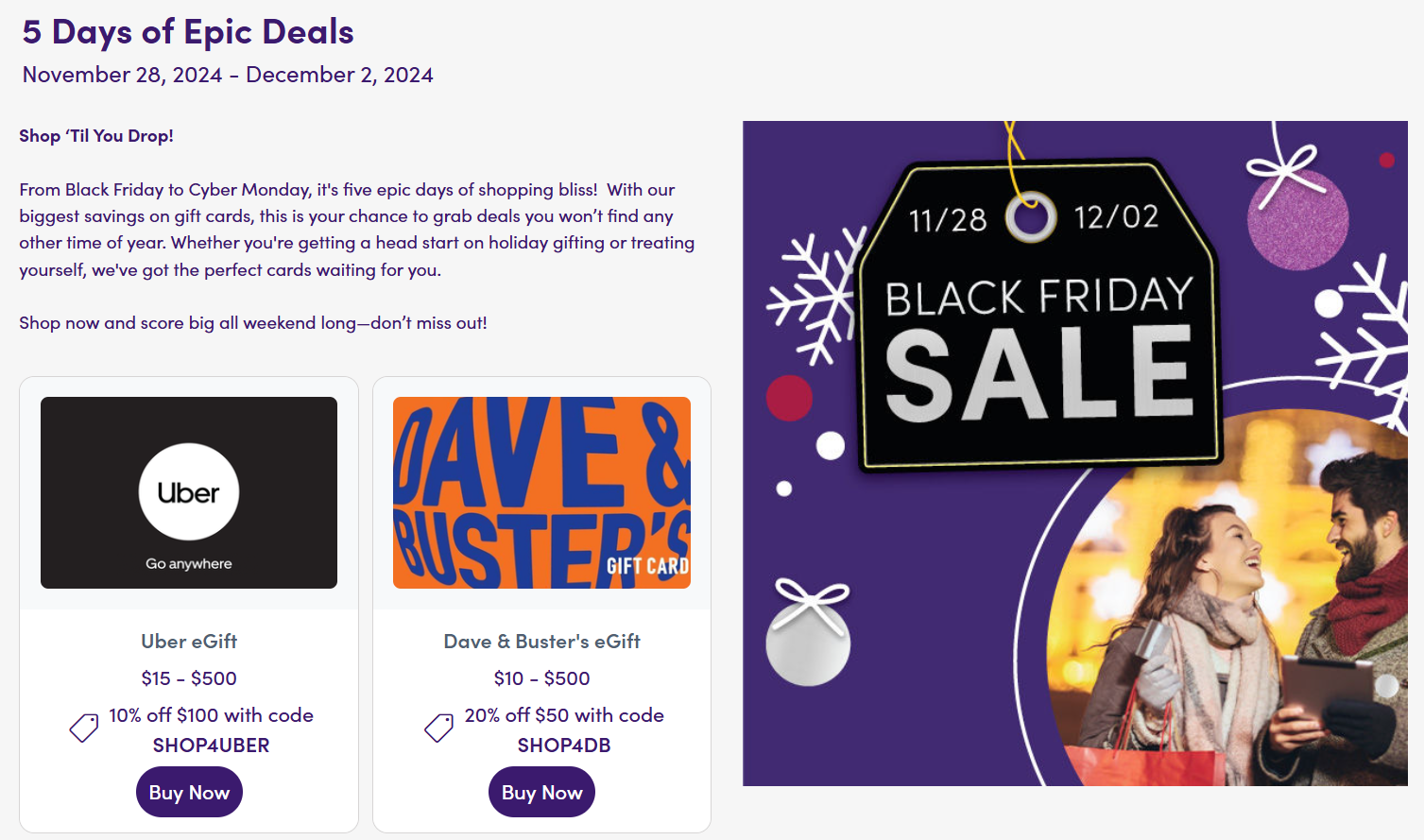Click the $10 - $500 price range
1424x840 pixels.
[x=541, y=678]
